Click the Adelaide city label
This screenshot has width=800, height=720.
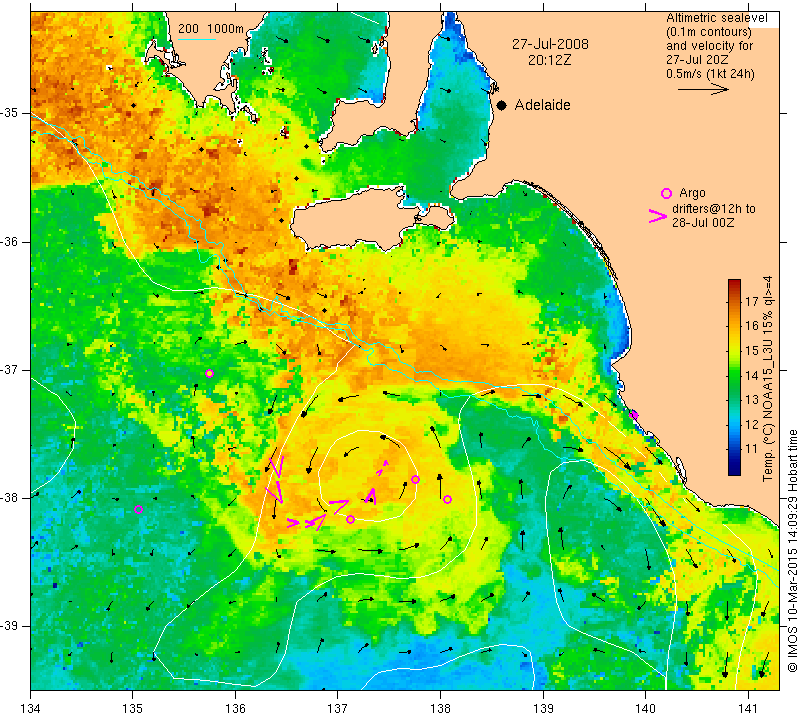[x=542, y=105]
